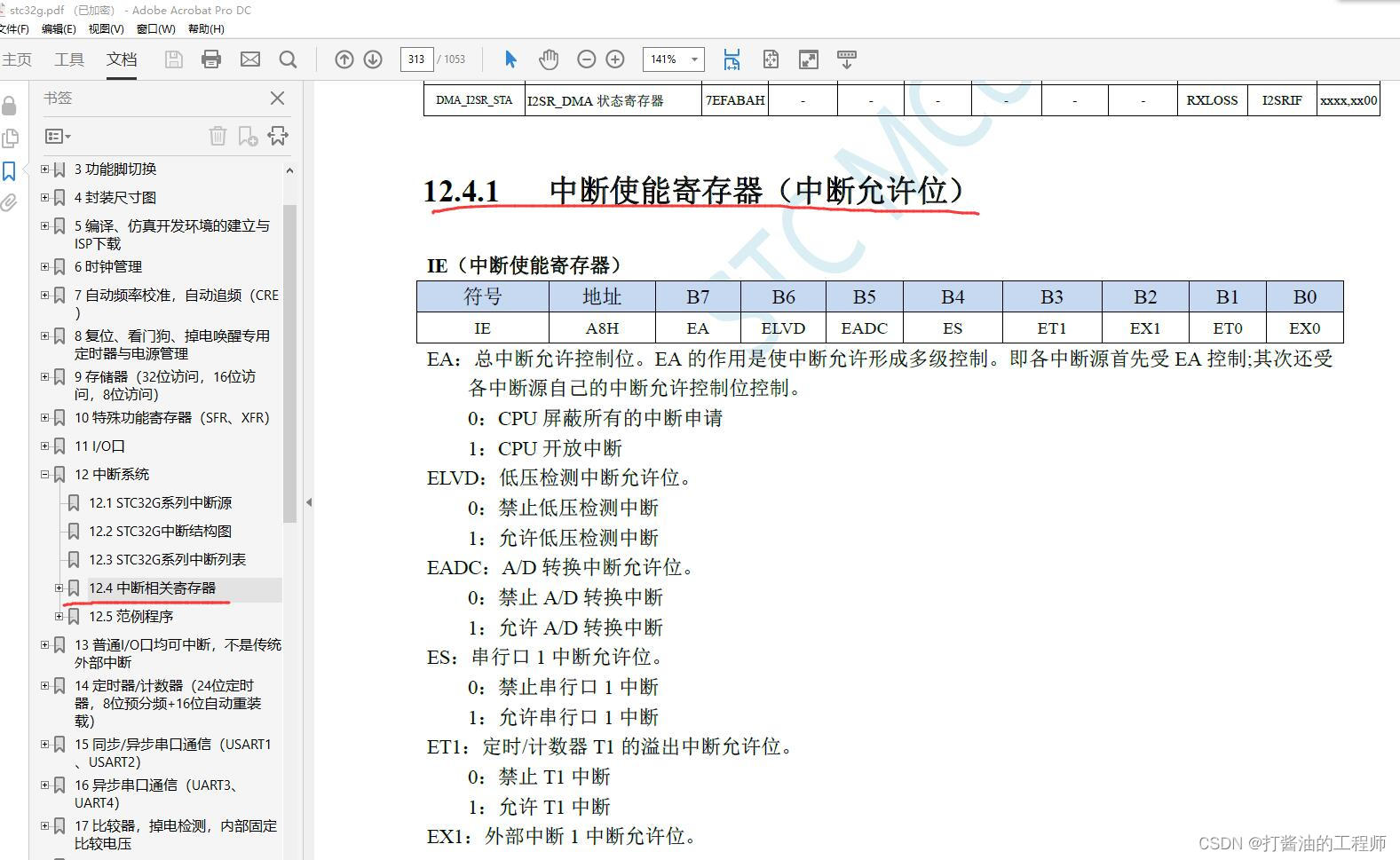
Task: Expand bookmark 6 时钟管理
Action: coord(44,266)
